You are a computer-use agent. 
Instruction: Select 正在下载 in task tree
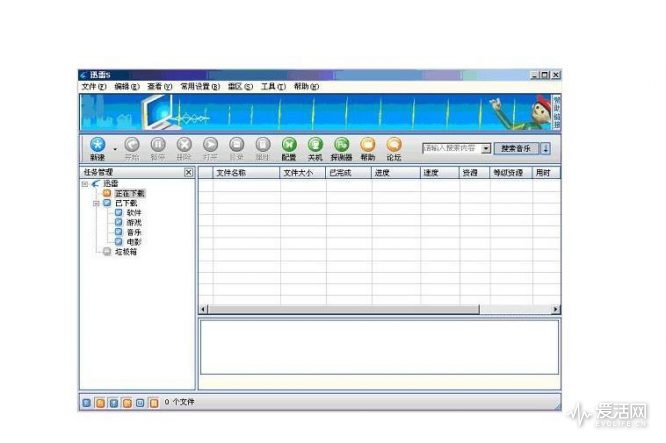pos(130,193)
